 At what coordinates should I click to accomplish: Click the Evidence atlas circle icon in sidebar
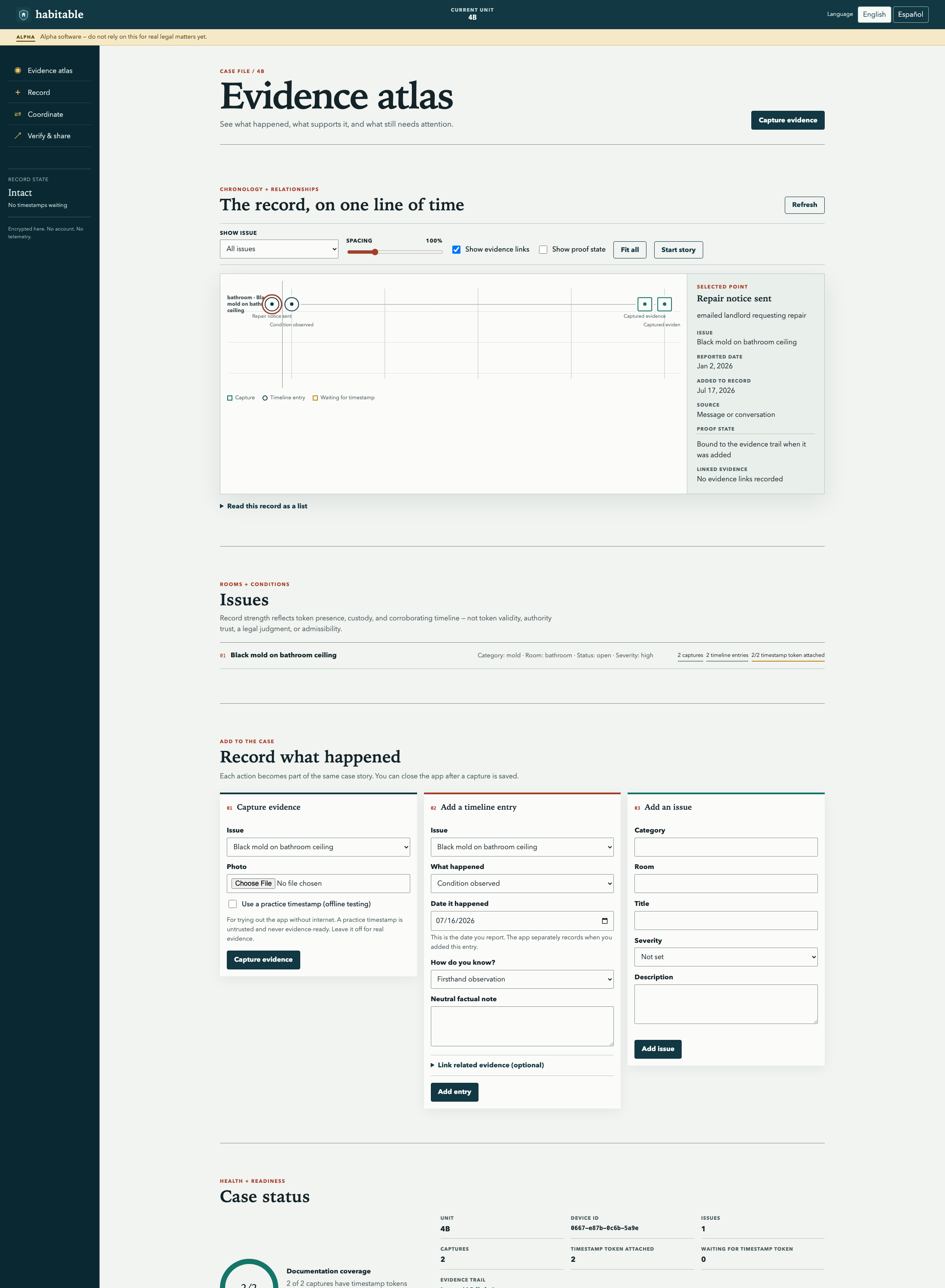point(18,70)
